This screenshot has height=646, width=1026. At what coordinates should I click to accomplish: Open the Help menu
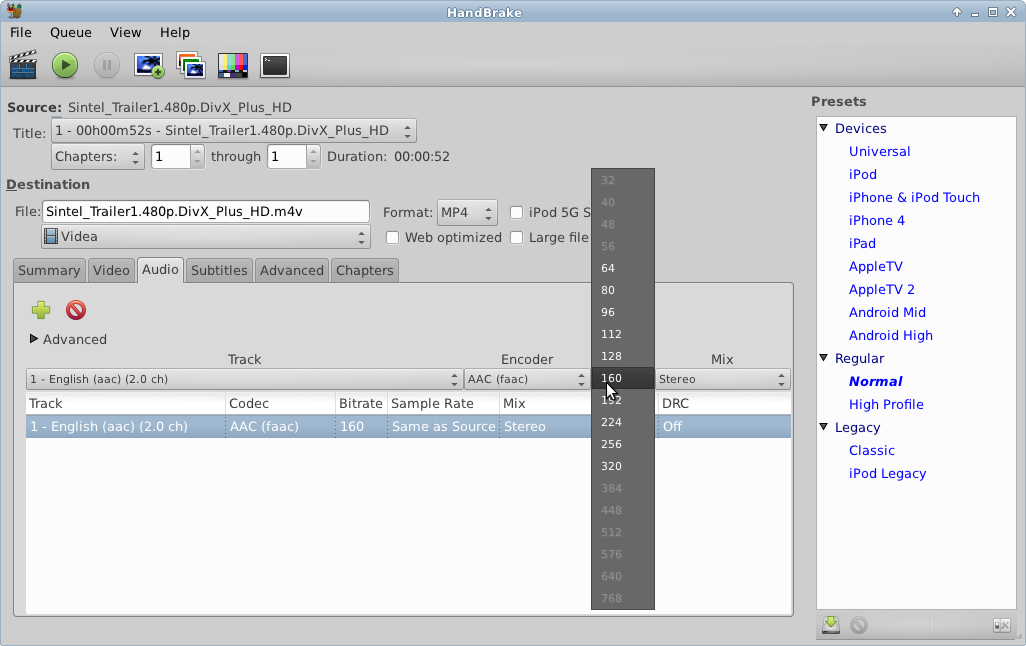[175, 33]
